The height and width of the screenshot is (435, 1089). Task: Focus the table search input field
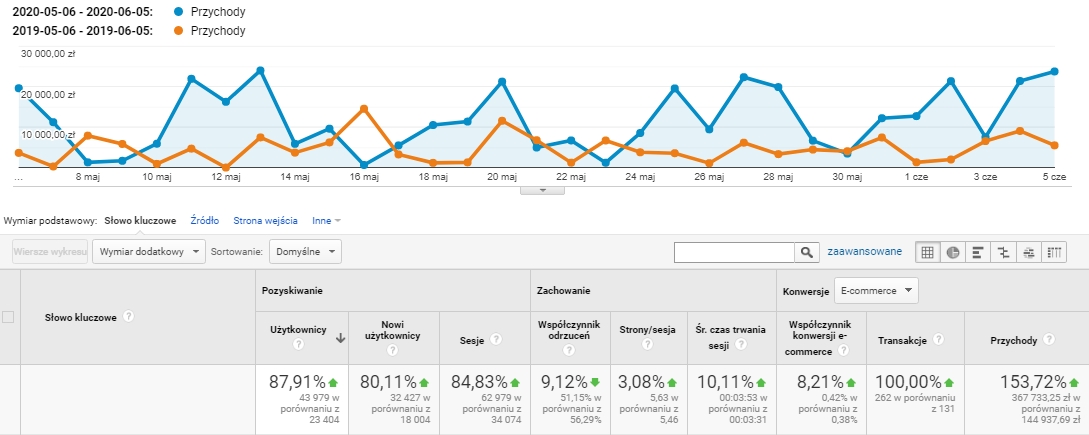(x=734, y=252)
